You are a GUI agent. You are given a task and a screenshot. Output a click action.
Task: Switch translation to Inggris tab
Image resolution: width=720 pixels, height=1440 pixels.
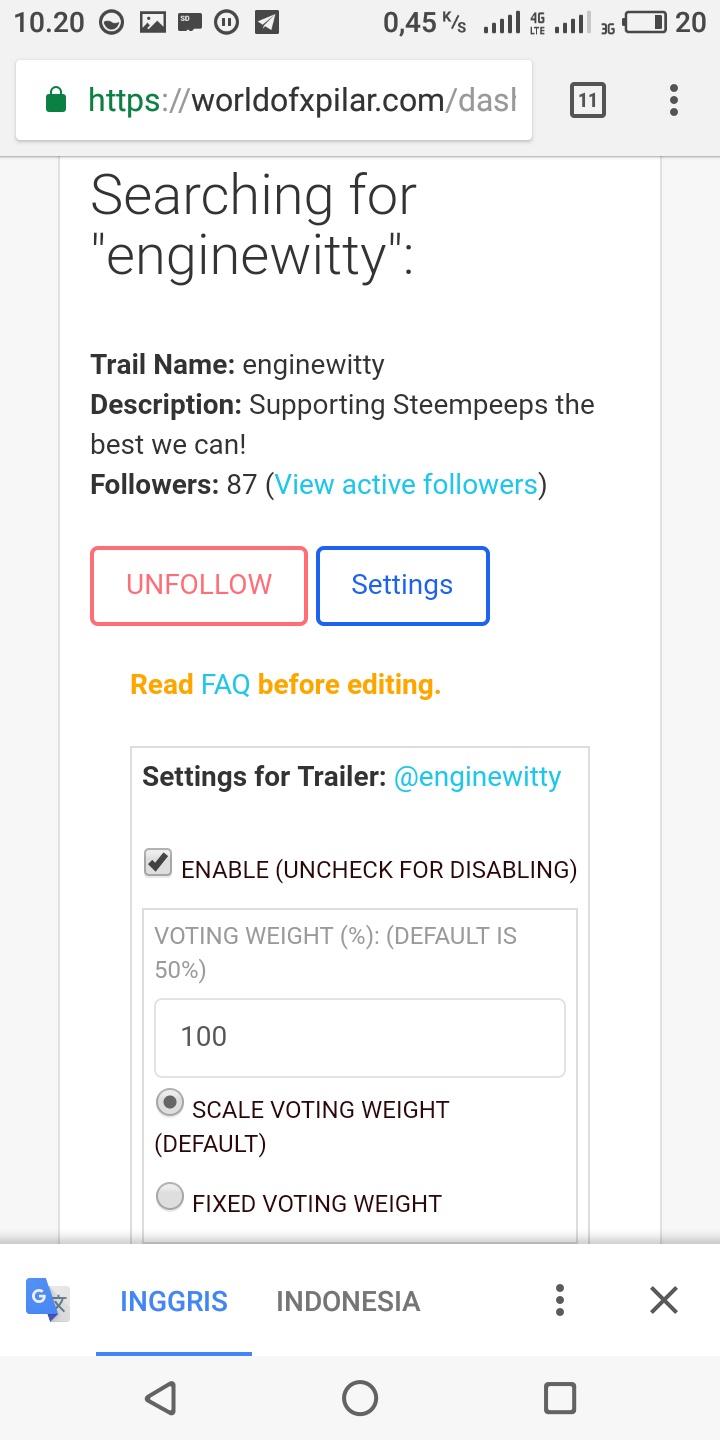[x=174, y=1301]
